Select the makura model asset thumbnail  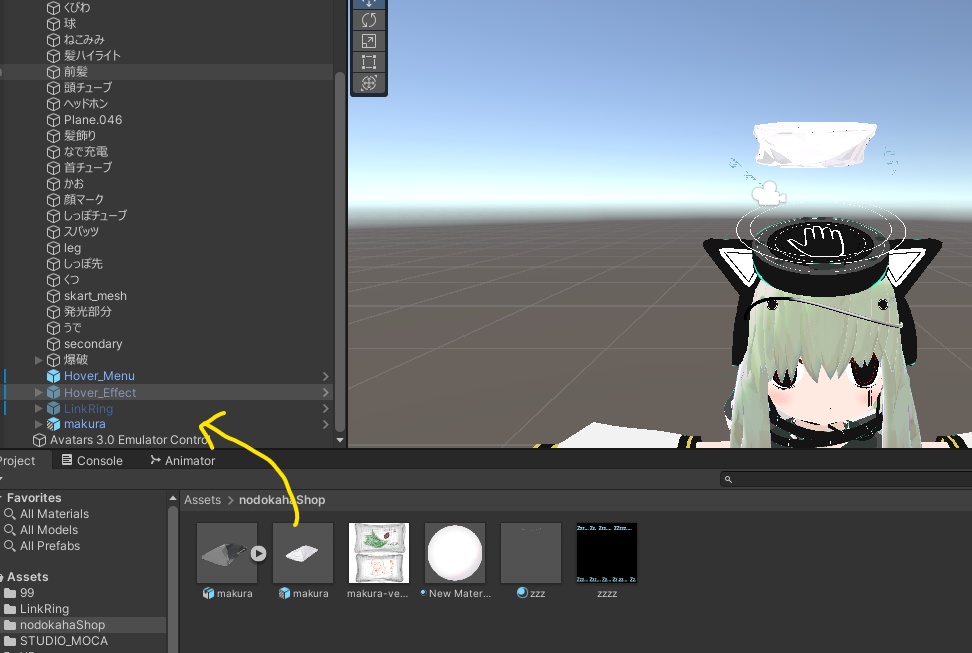tap(227, 553)
